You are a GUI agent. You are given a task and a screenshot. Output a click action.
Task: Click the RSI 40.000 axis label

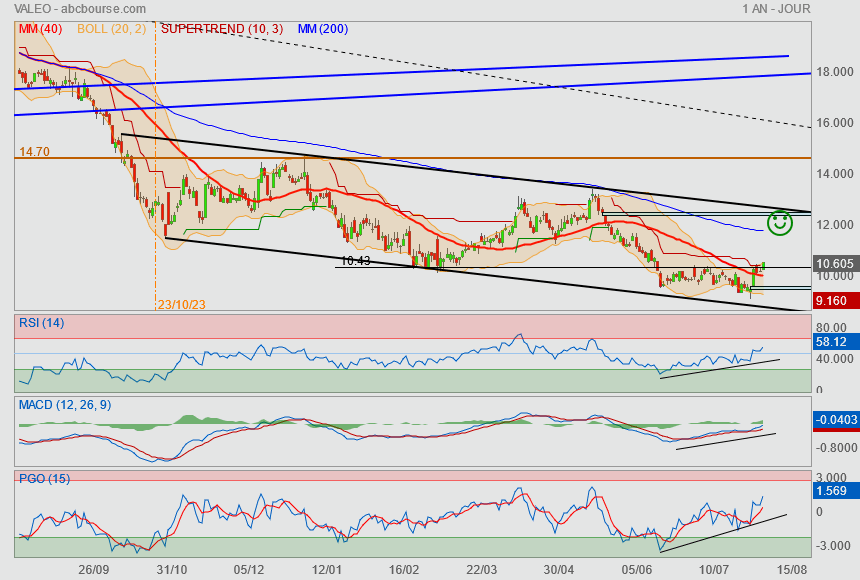[835, 359]
